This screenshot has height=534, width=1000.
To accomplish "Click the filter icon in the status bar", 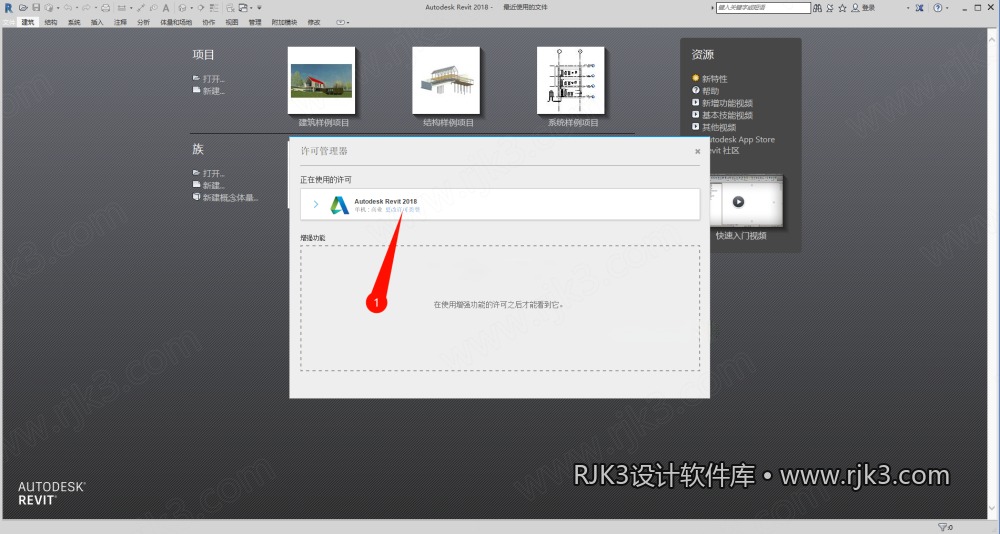I will pyautogui.click(x=942, y=527).
